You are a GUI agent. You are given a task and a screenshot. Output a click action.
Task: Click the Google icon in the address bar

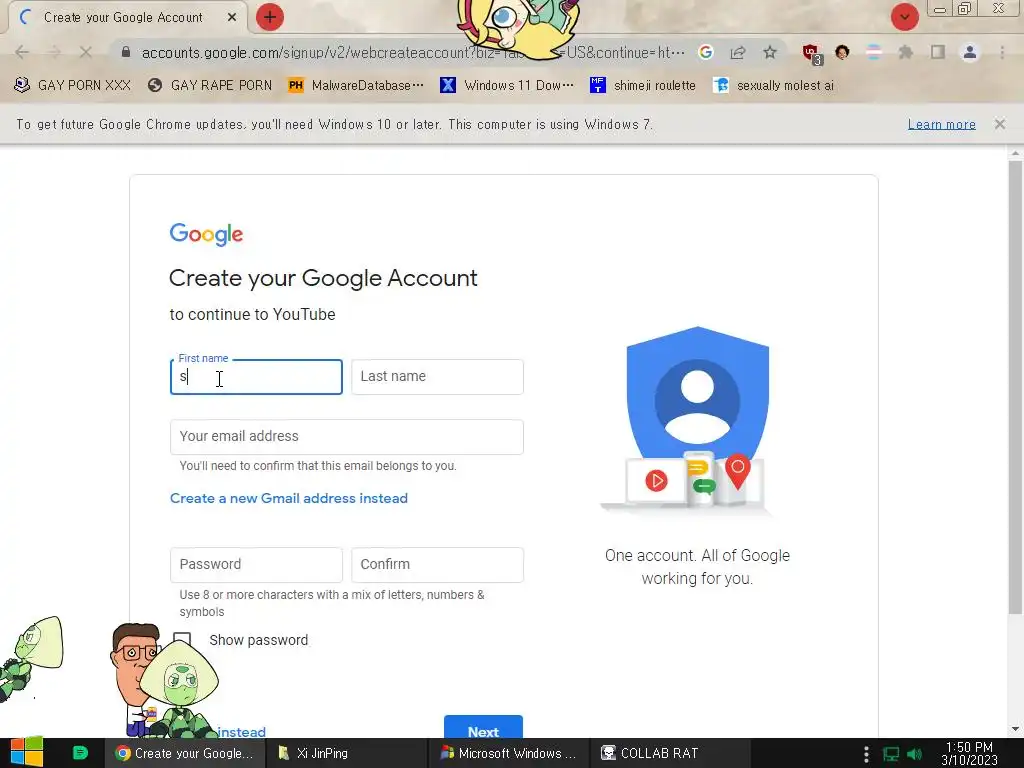(x=705, y=52)
